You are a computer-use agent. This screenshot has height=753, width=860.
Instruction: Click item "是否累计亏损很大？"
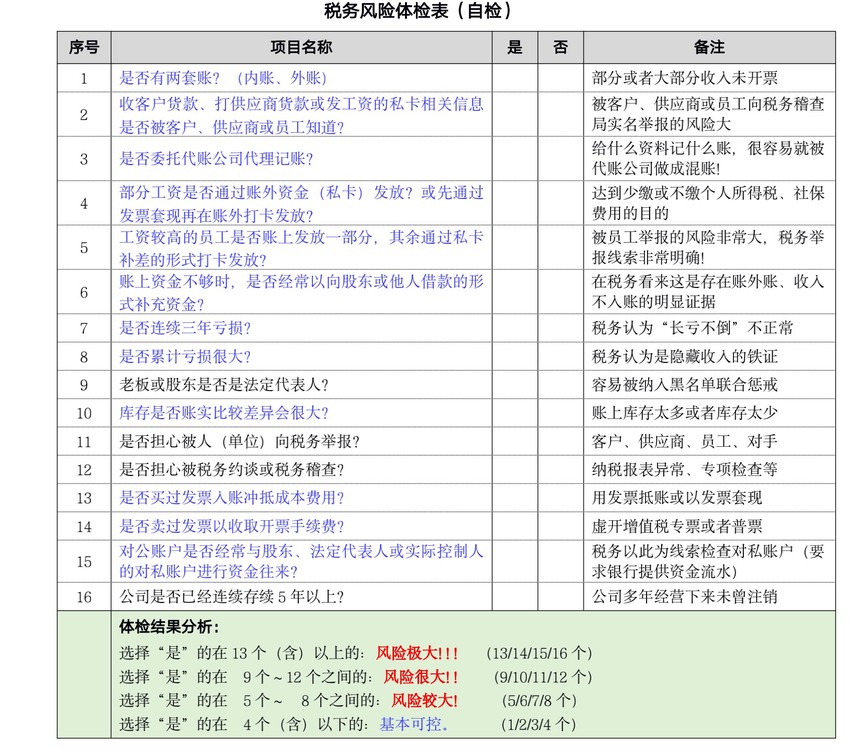tap(185, 356)
